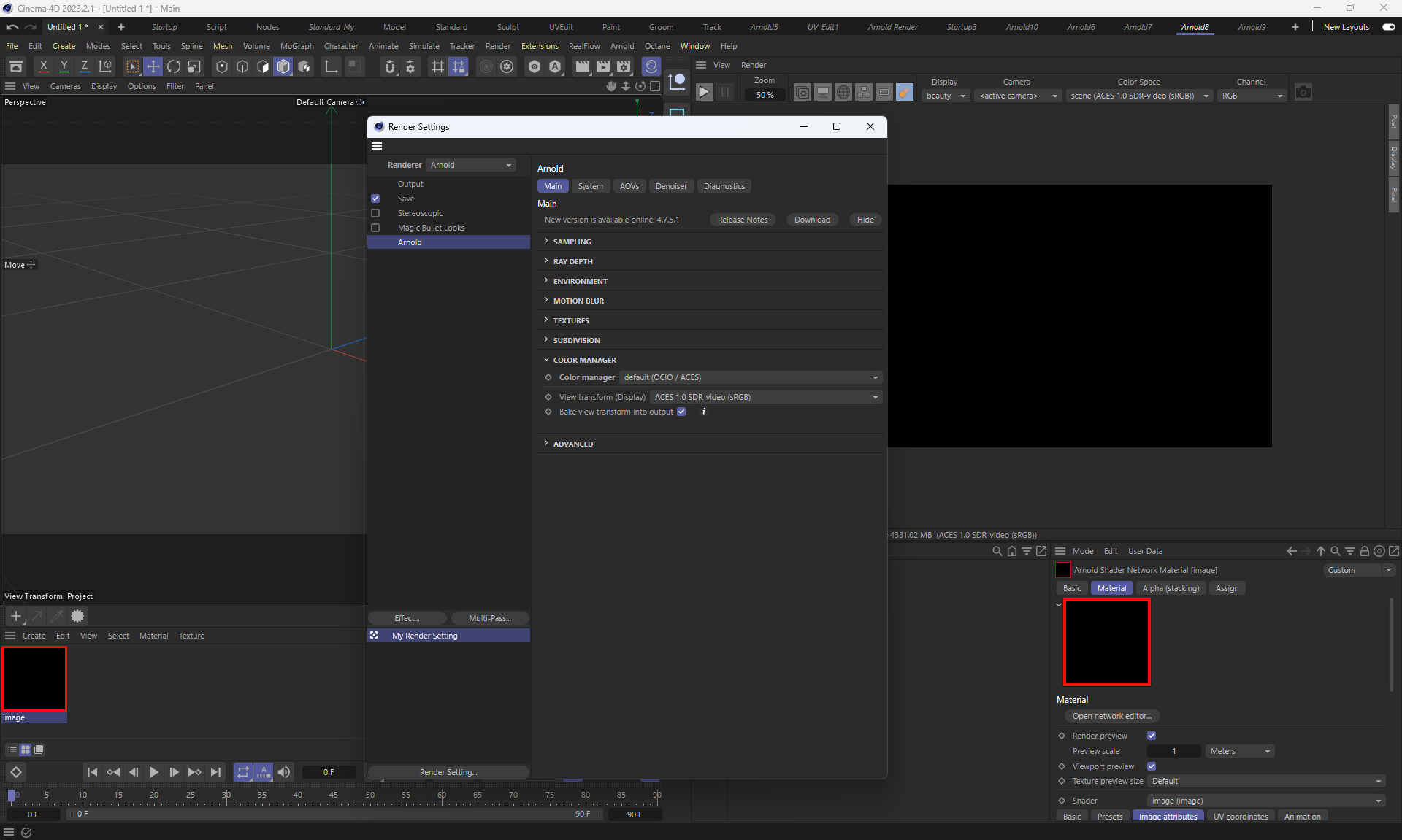Start IPR render with play icon
Screen dimensions: 1402x840
(x=704, y=93)
